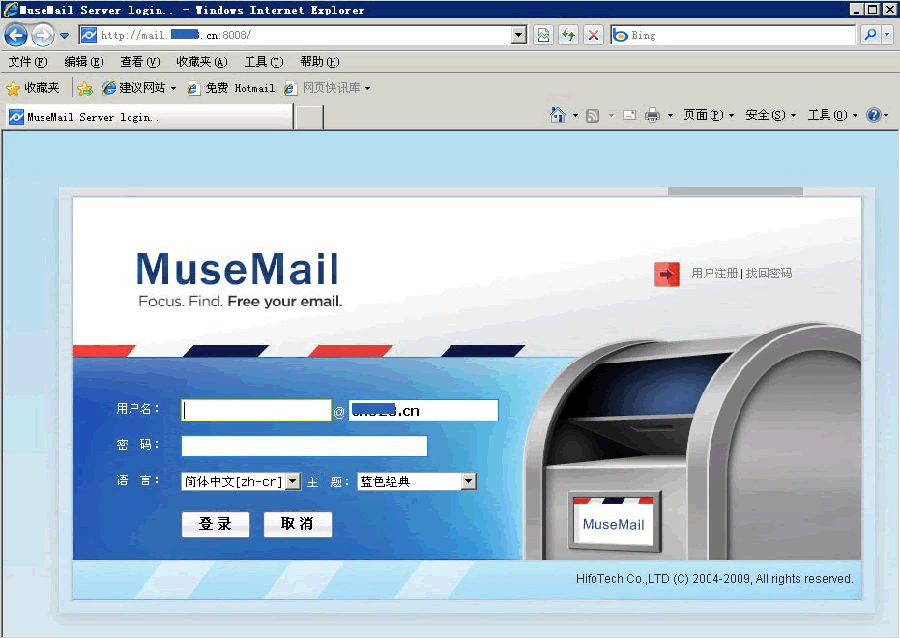Viewport: 900px width, 638px height.
Task: Select the MuseMail Server login tab
Action: pos(150,117)
